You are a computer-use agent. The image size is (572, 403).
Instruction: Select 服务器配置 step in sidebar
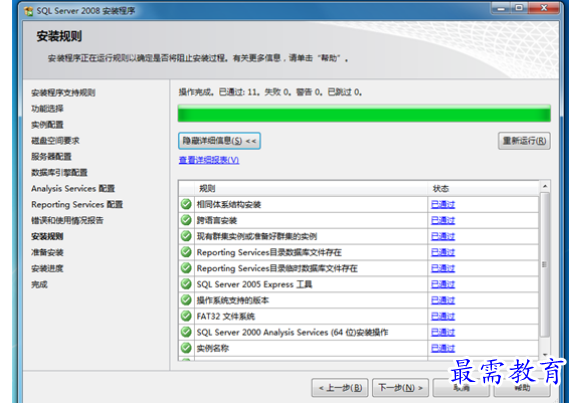(51, 157)
